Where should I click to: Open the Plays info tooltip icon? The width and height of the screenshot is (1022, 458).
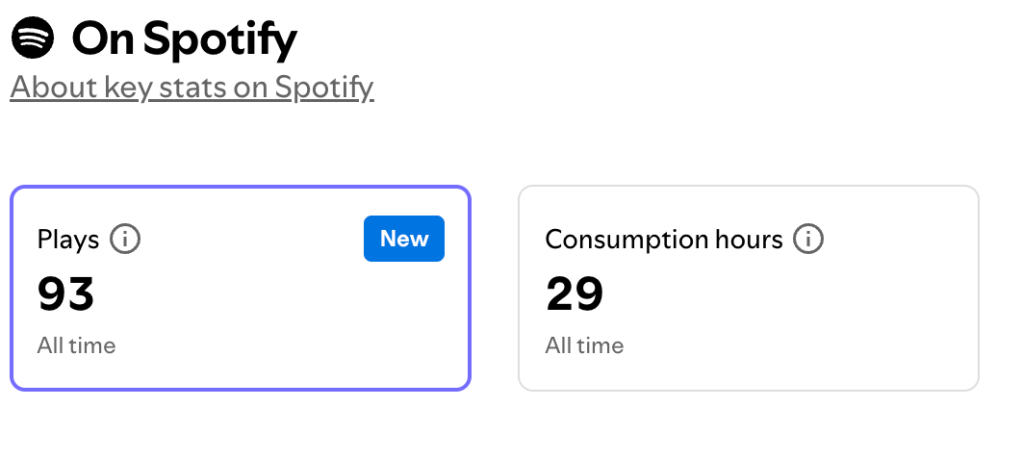pyautogui.click(x=125, y=240)
